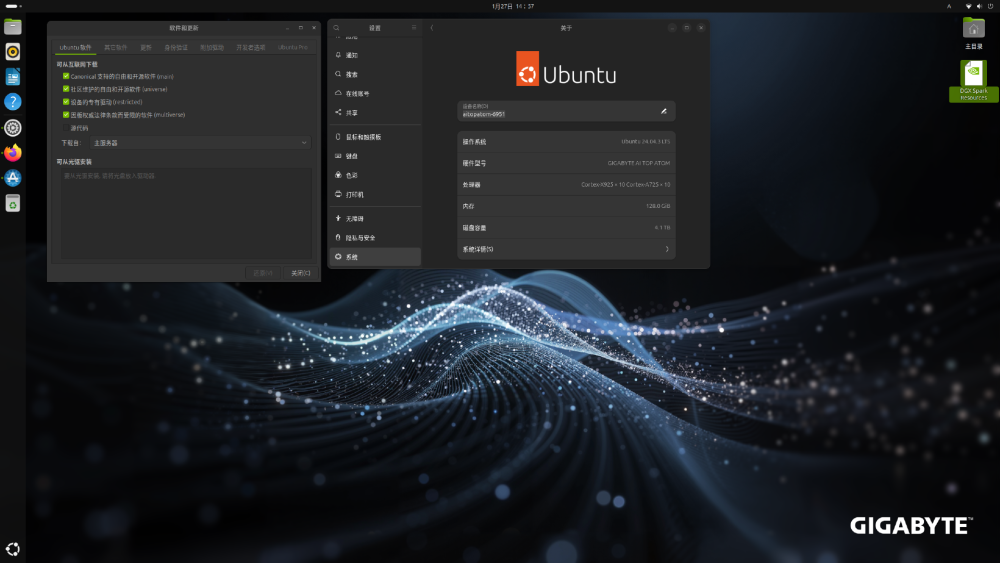Viewport: 1000px width, 563px height.
Task: Click the device name field
Action: pos(566,111)
